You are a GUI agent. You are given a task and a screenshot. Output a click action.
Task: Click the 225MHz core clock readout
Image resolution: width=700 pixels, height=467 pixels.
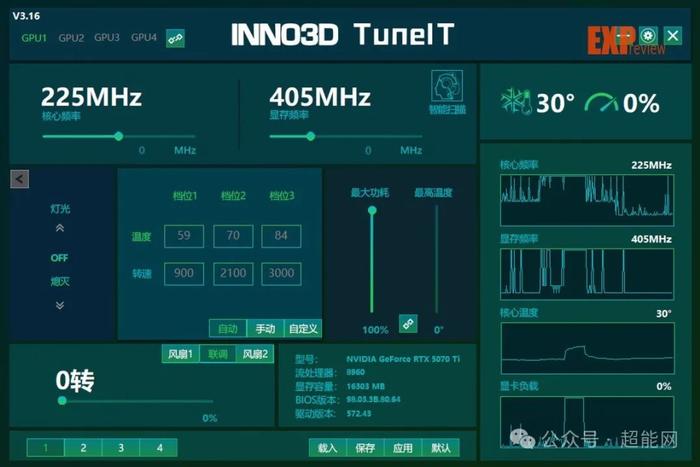tap(92, 96)
